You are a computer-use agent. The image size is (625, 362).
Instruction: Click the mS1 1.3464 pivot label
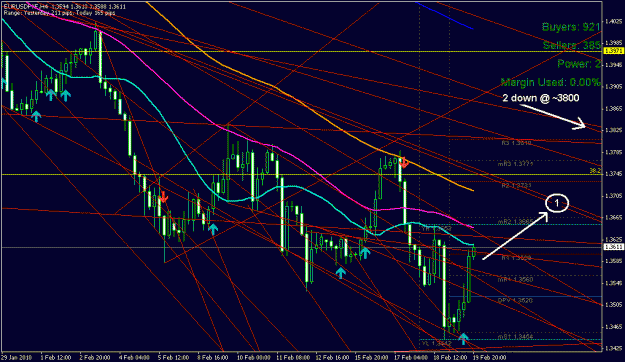(x=515, y=337)
